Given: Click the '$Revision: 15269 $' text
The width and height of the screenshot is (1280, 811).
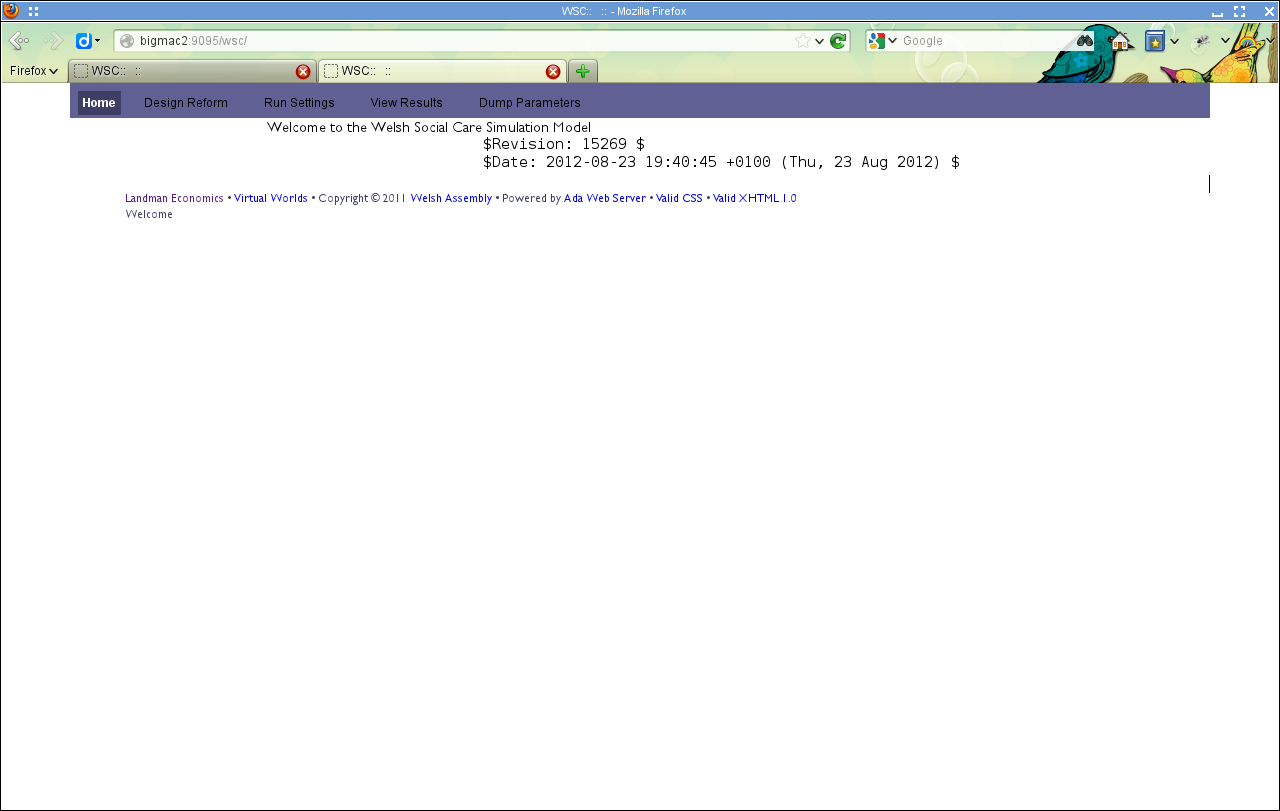Looking at the screenshot, I should pos(564,144).
